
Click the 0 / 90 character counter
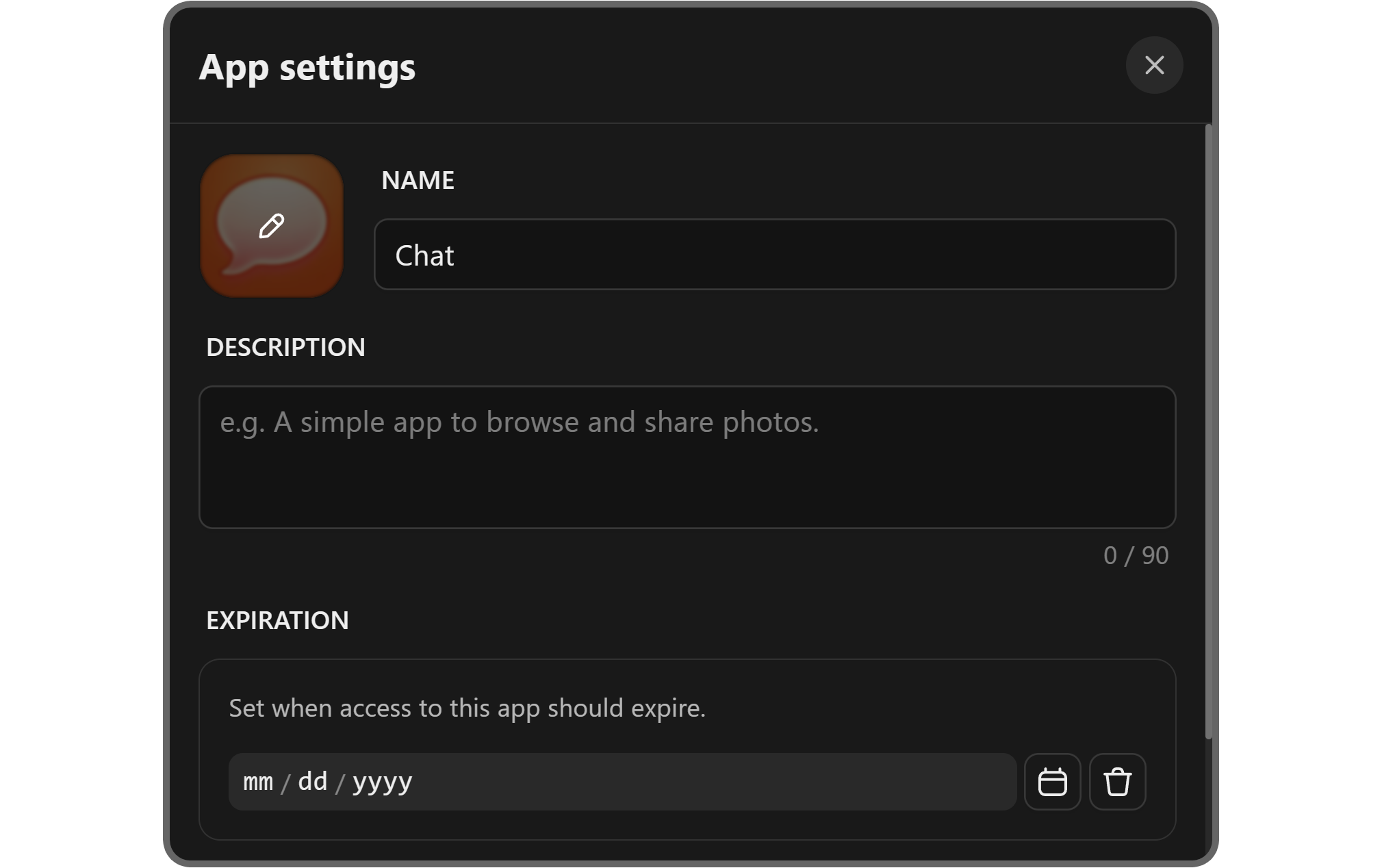point(1135,555)
